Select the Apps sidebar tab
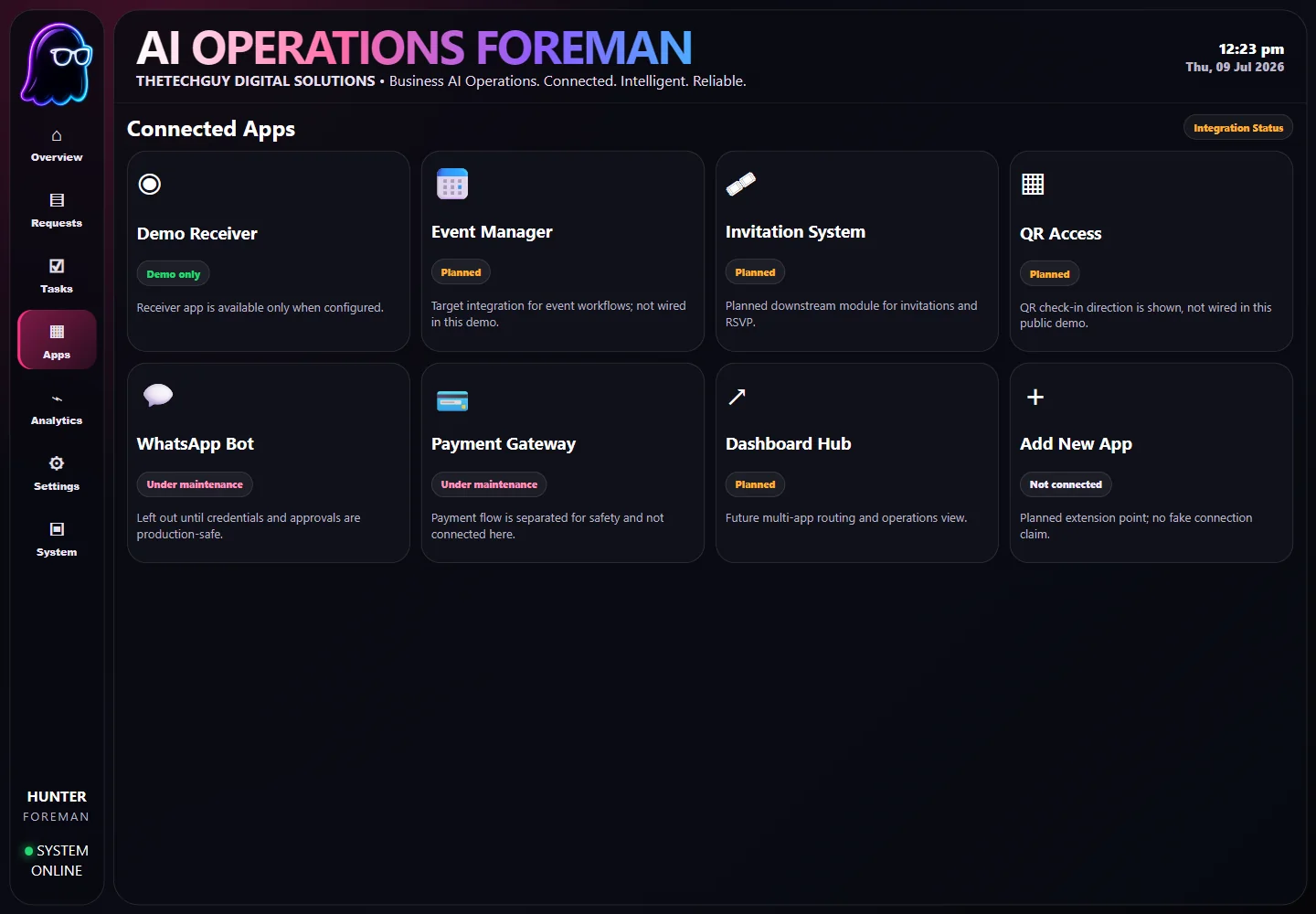The width and height of the screenshot is (1316, 914). (x=57, y=340)
